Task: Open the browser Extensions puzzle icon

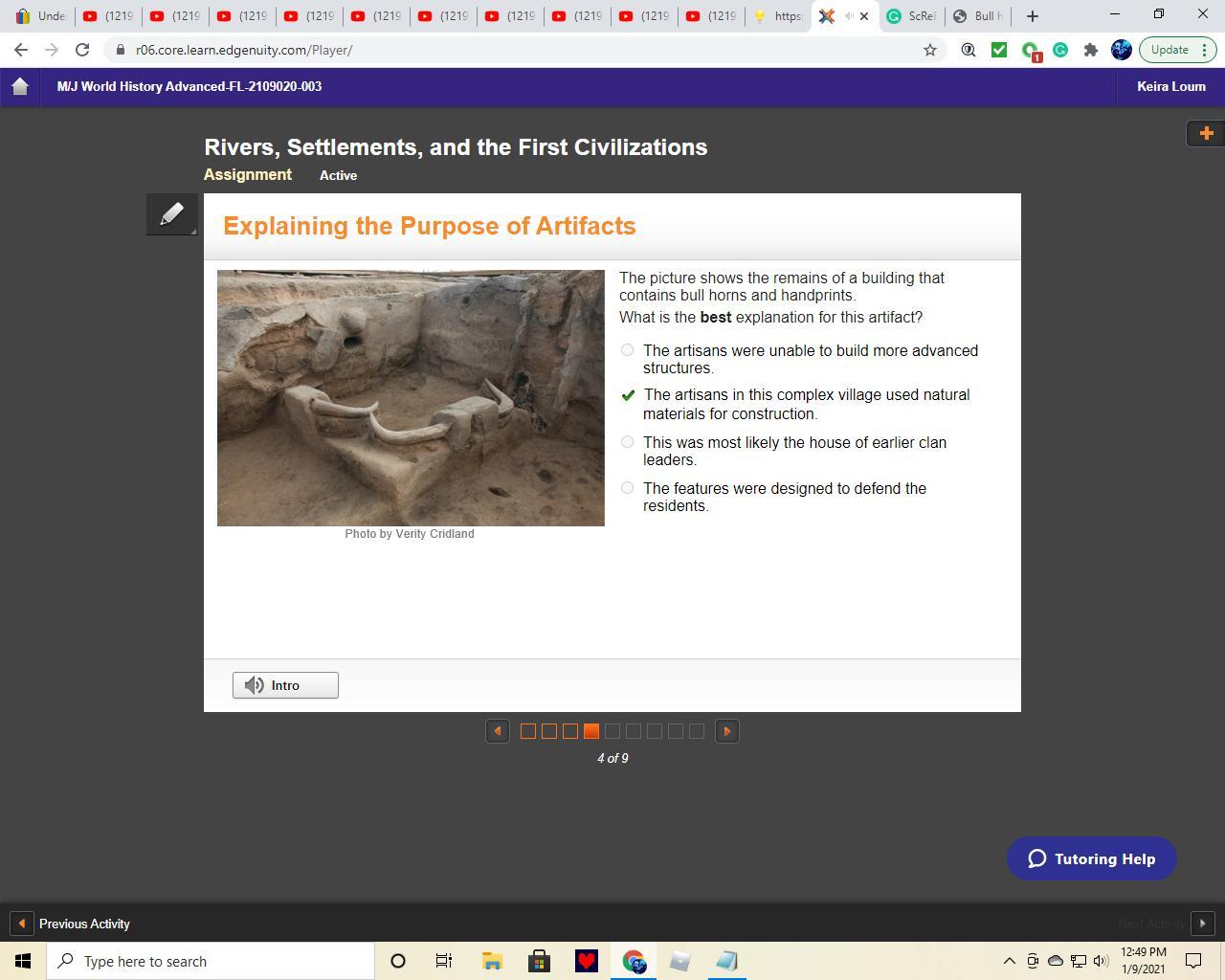Action: tap(1090, 50)
